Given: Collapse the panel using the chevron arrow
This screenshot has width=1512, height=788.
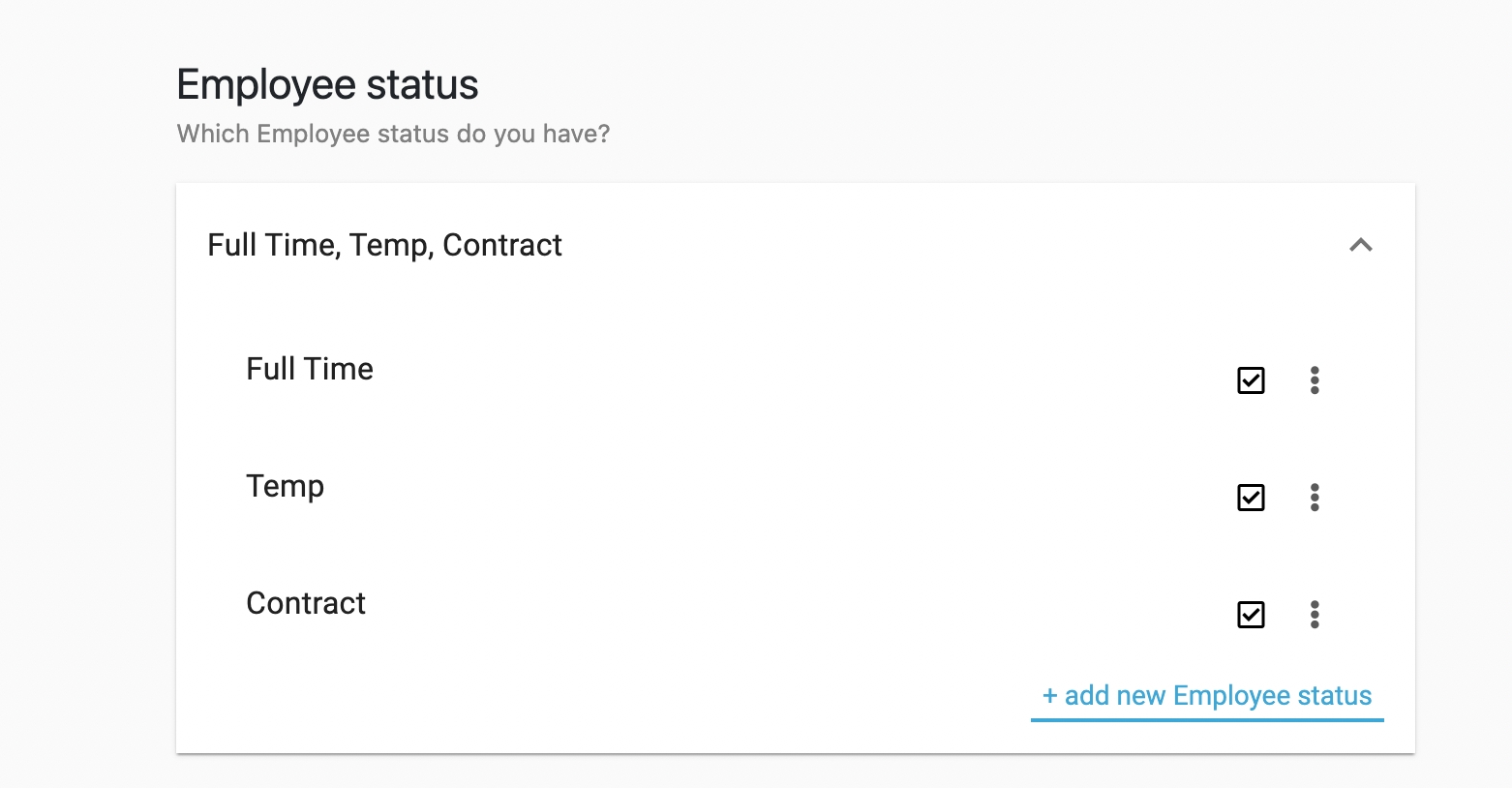Looking at the screenshot, I should coord(1360,245).
